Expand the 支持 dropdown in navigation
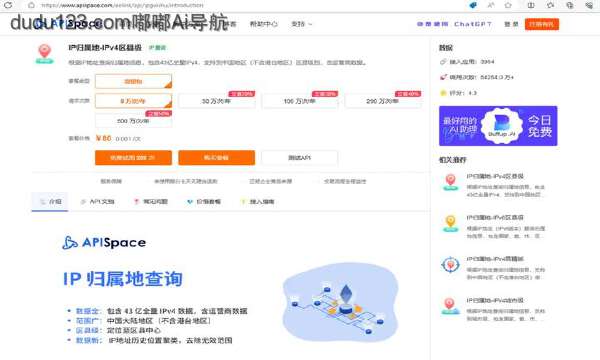 coord(302,24)
